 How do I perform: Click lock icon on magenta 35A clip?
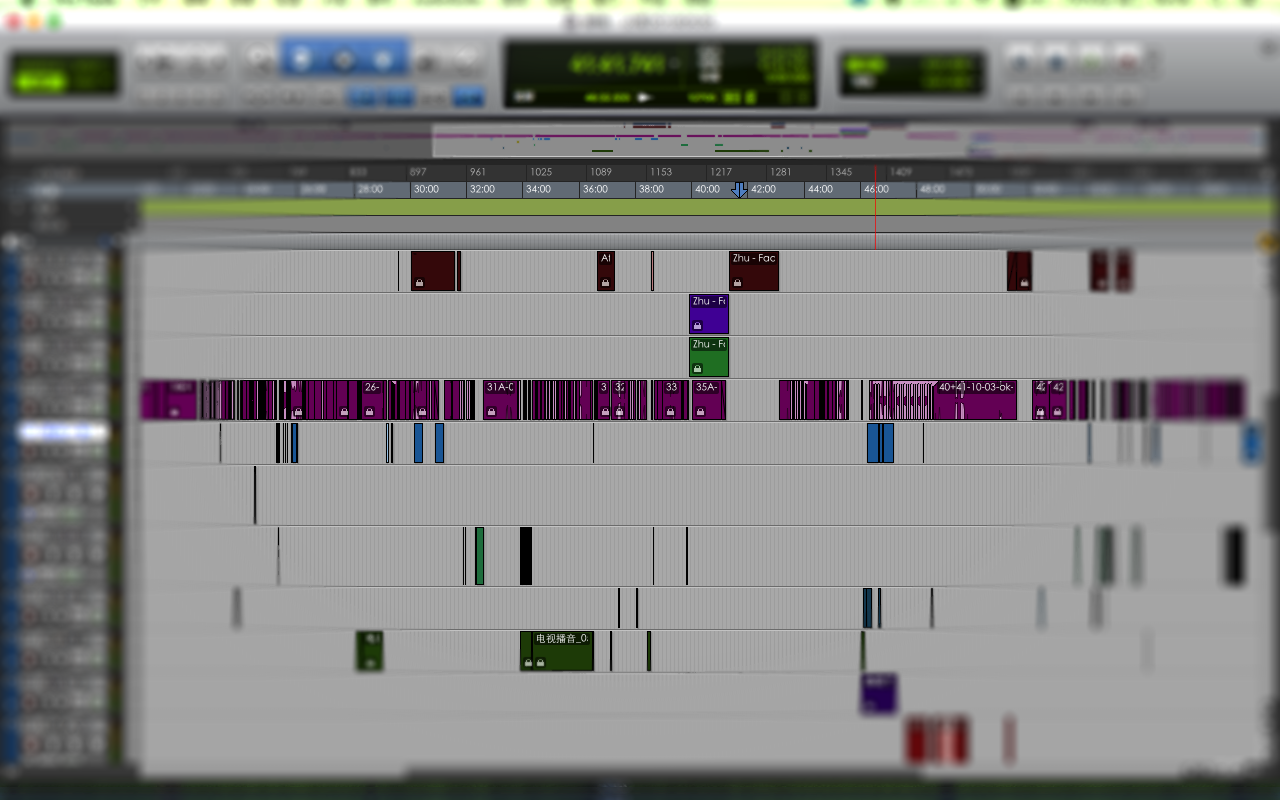(x=700, y=412)
